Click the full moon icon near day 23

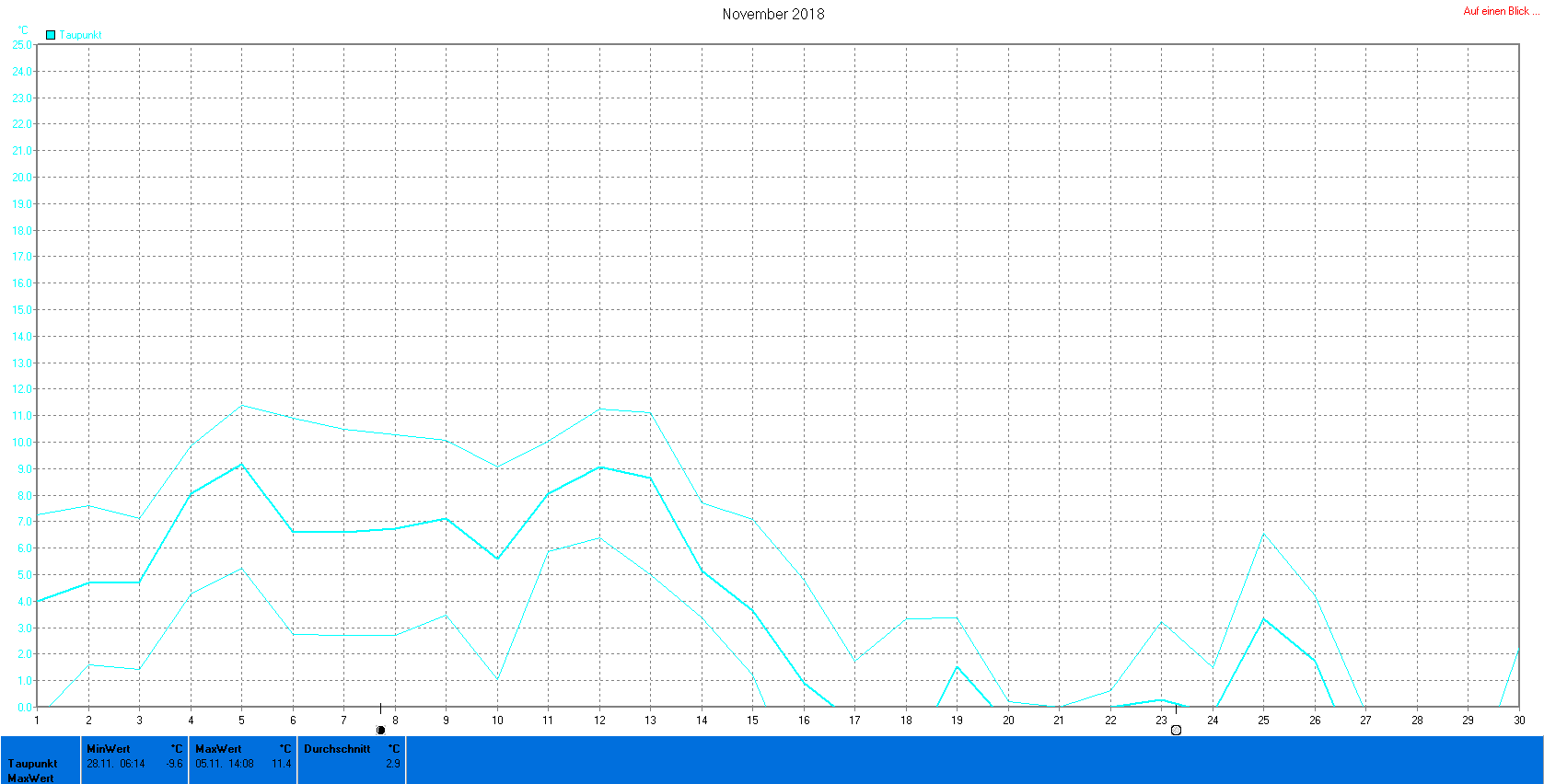(x=1176, y=730)
